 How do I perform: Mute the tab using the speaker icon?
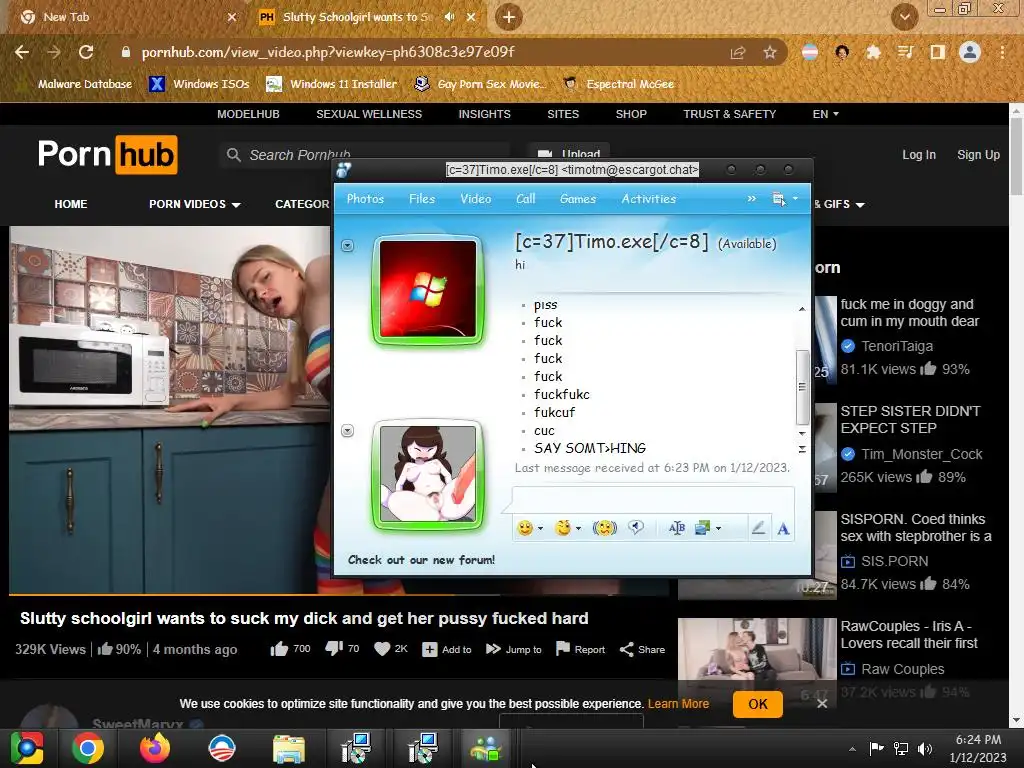click(x=449, y=17)
